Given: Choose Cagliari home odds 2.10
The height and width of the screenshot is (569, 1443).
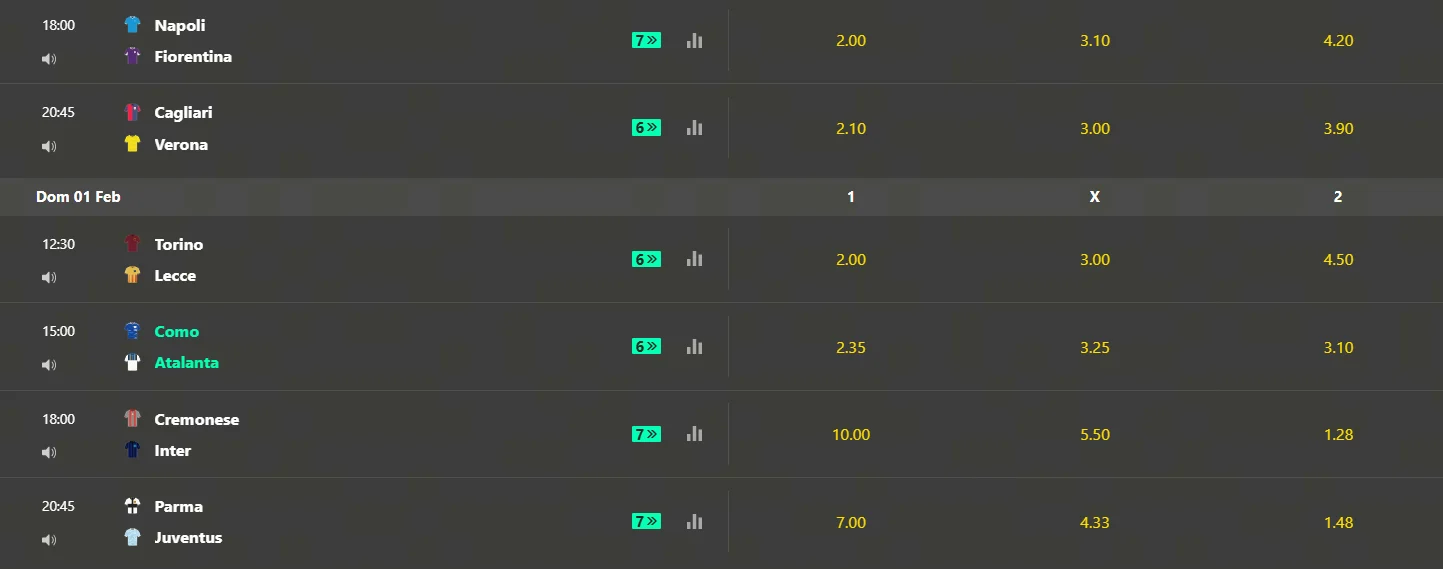Looking at the screenshot, I should 850,129.
